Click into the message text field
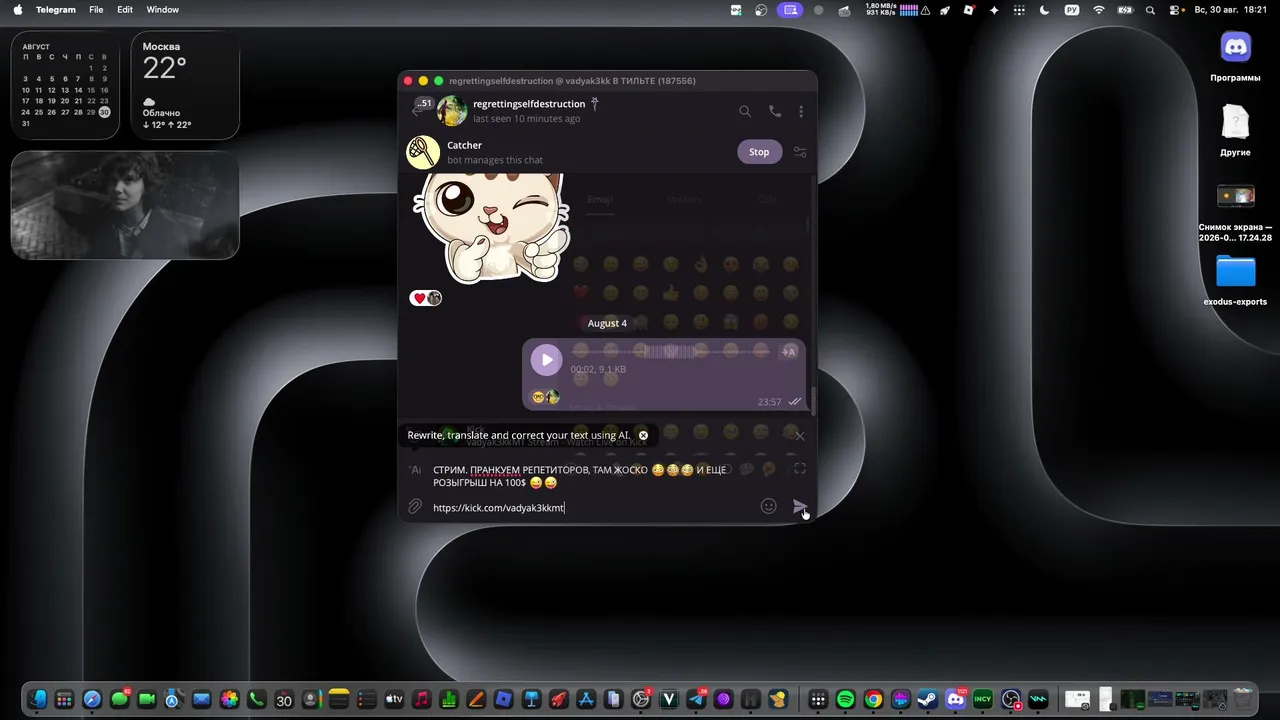 (x=590, y=488)
